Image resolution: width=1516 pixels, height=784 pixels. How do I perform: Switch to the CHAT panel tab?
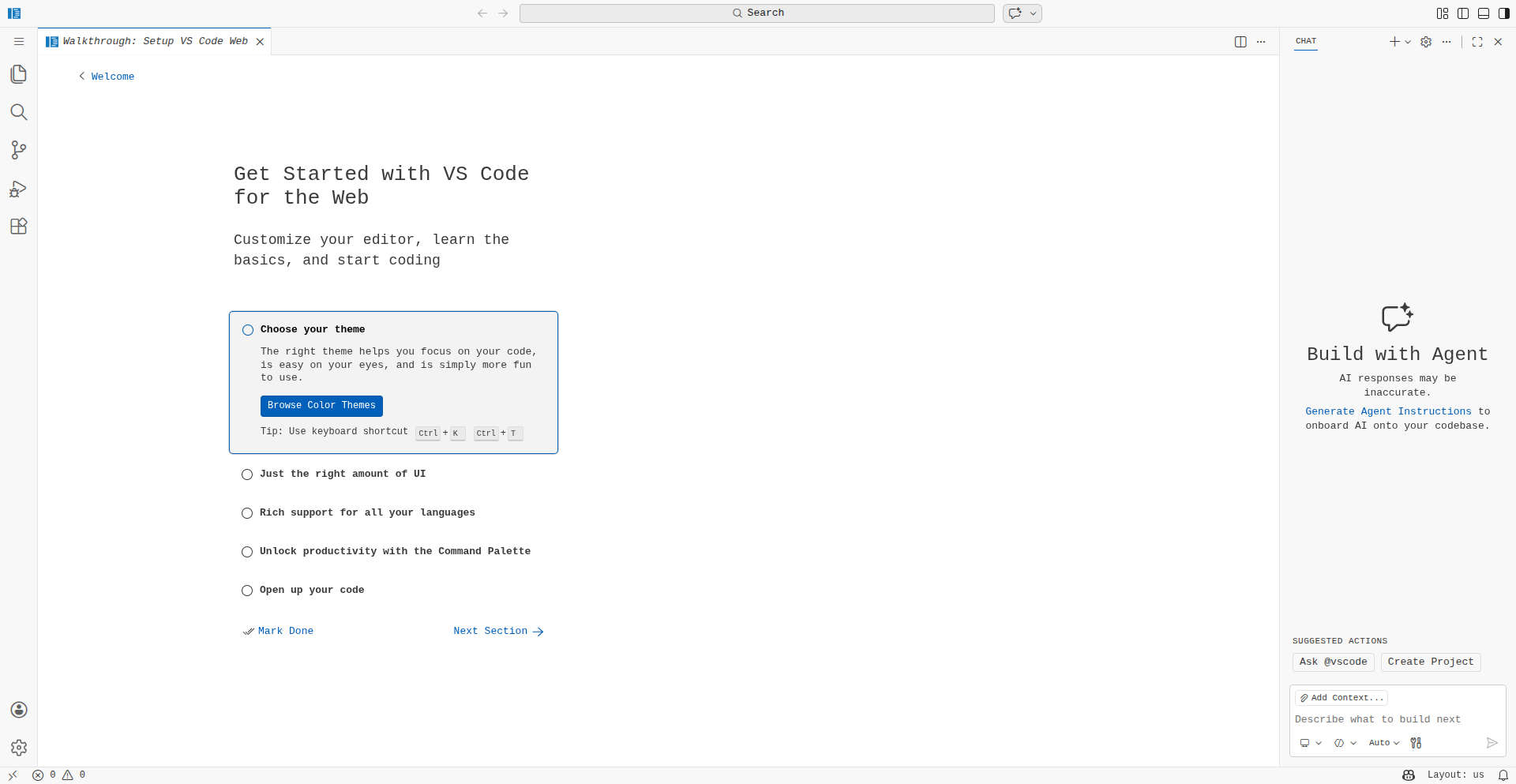pyautogui.click(x=1306, y=41)
